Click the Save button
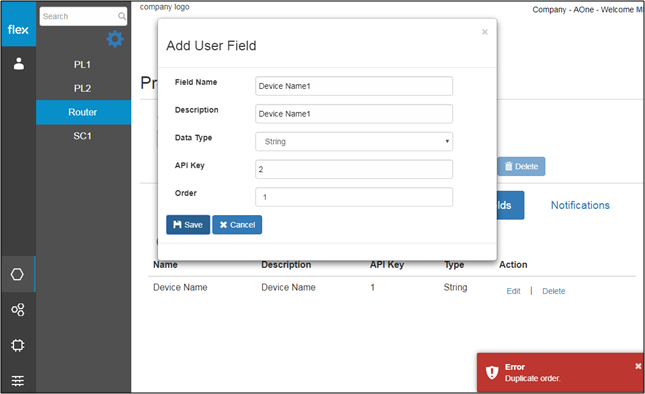645x394 pixels. pos(188,225)
